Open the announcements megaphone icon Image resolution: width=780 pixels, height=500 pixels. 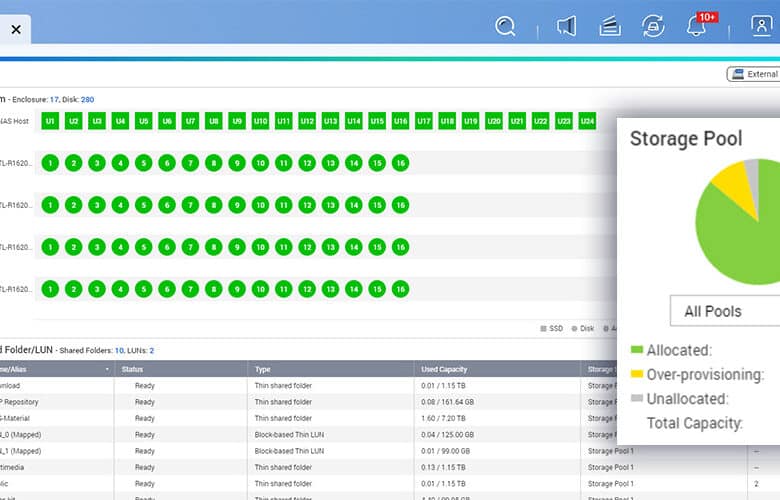(x=567, y=26)
